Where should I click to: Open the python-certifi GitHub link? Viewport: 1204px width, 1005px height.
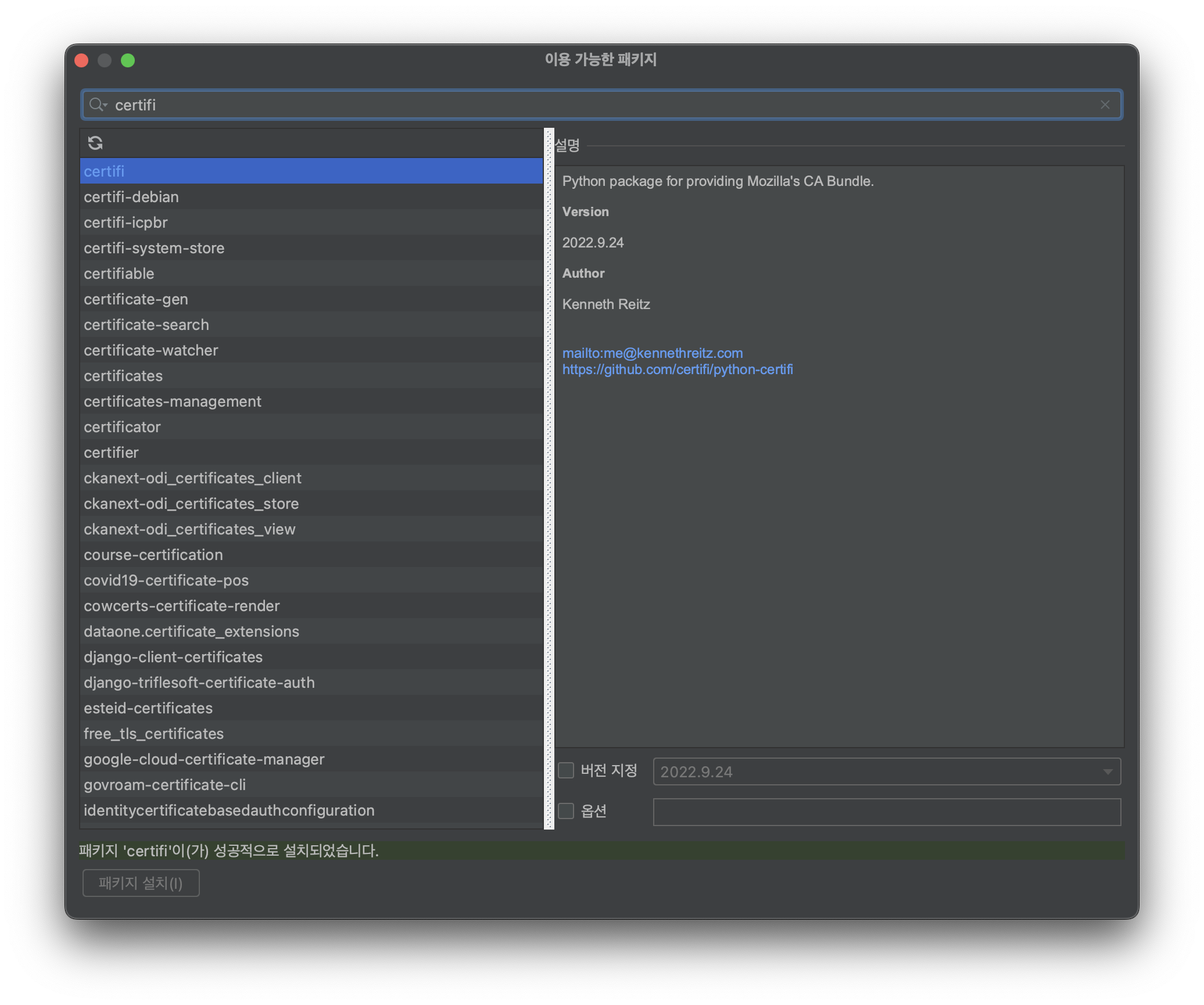tap(677, 369)
